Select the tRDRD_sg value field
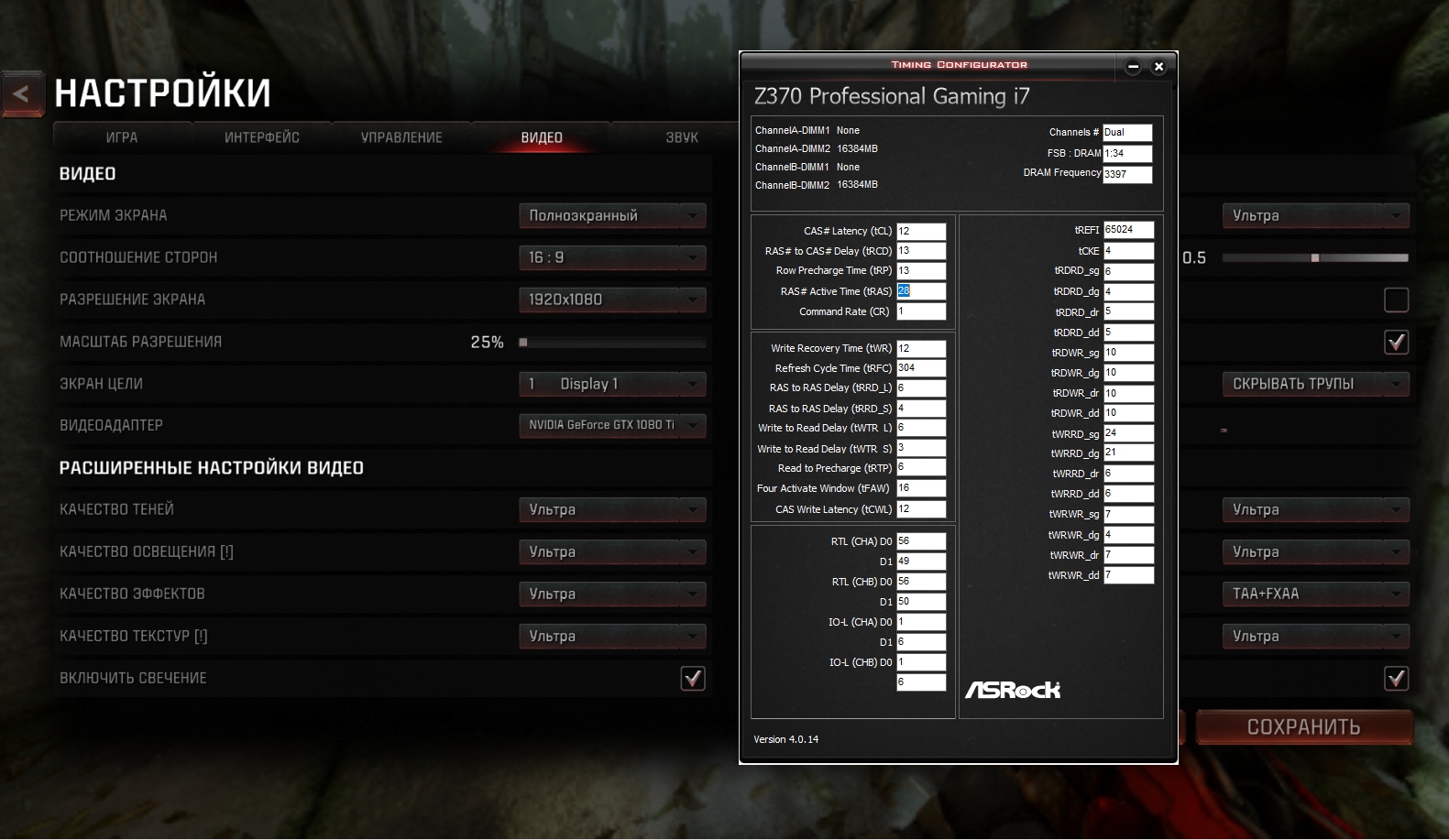This screenshot has height=840, width=1449. click(x=1128, y=272)
